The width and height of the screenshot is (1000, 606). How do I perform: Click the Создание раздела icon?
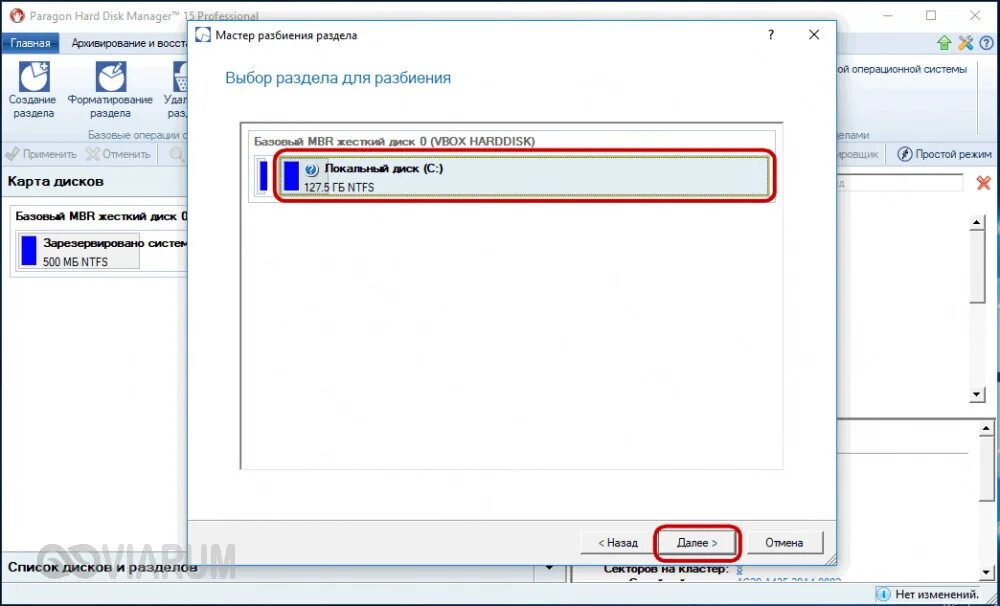click(34, 77)
